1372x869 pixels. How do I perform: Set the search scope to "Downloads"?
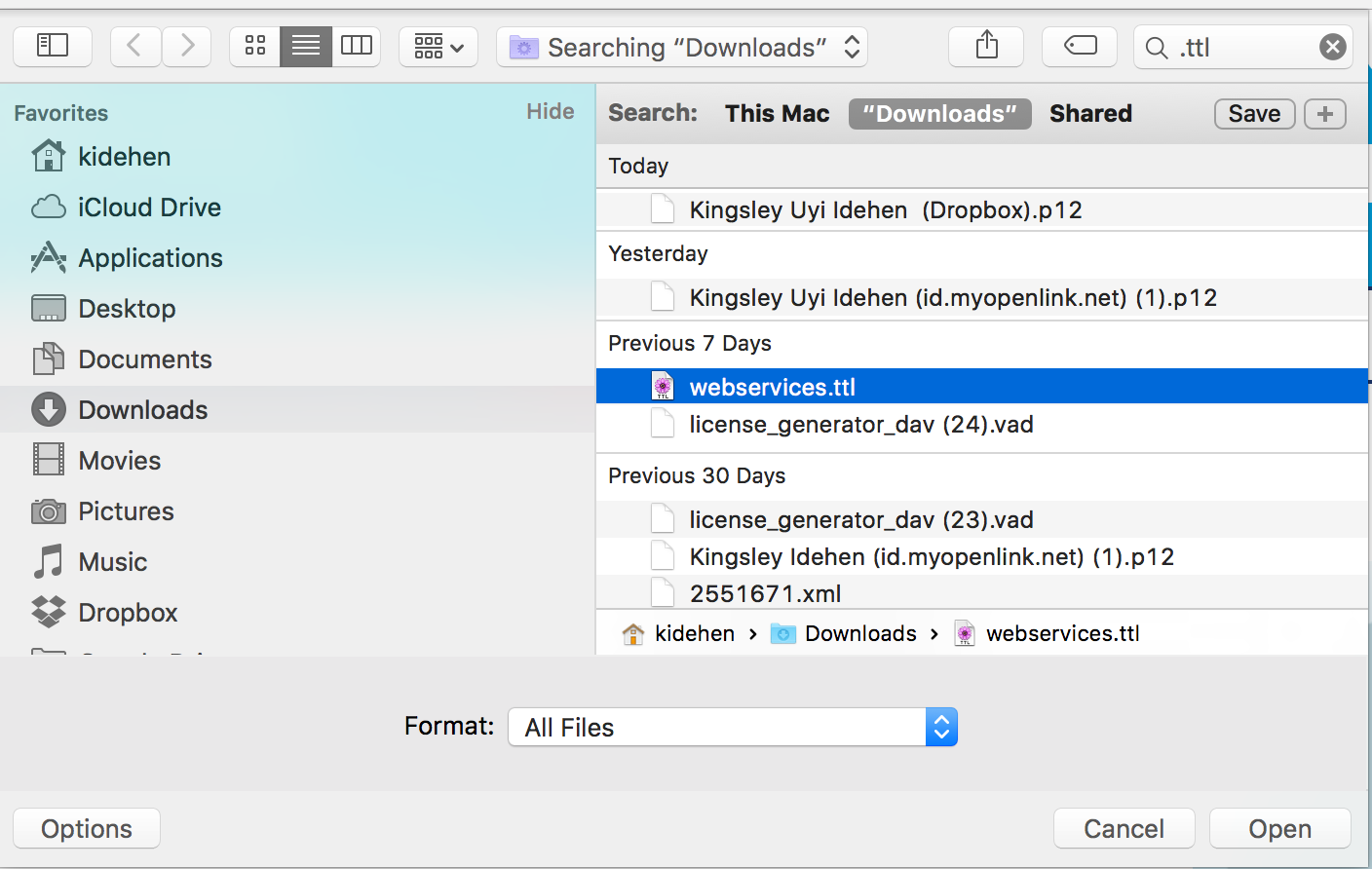click(x=939, y=114)
